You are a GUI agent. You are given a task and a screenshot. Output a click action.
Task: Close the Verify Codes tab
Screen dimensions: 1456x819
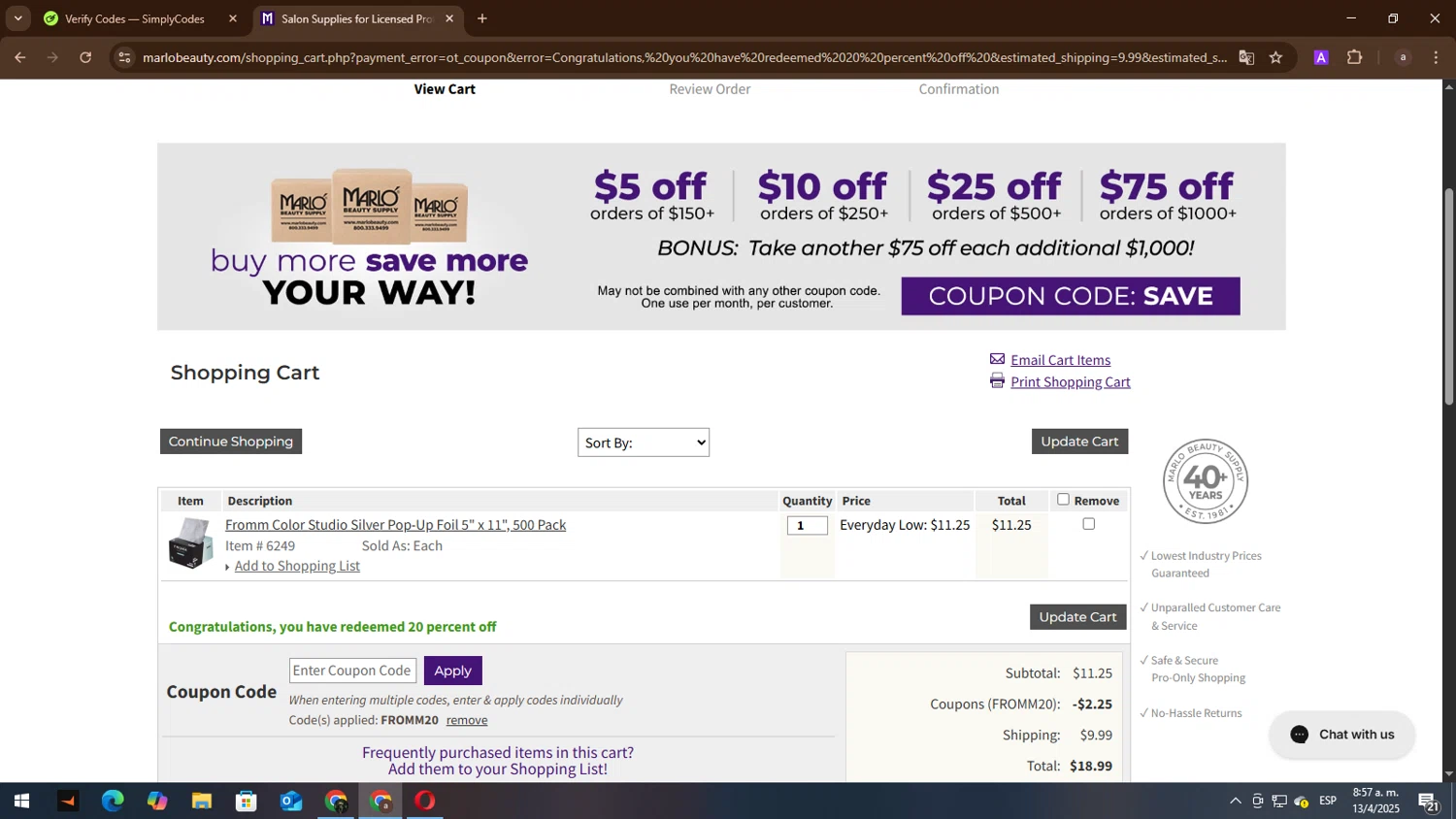(232, 18)
